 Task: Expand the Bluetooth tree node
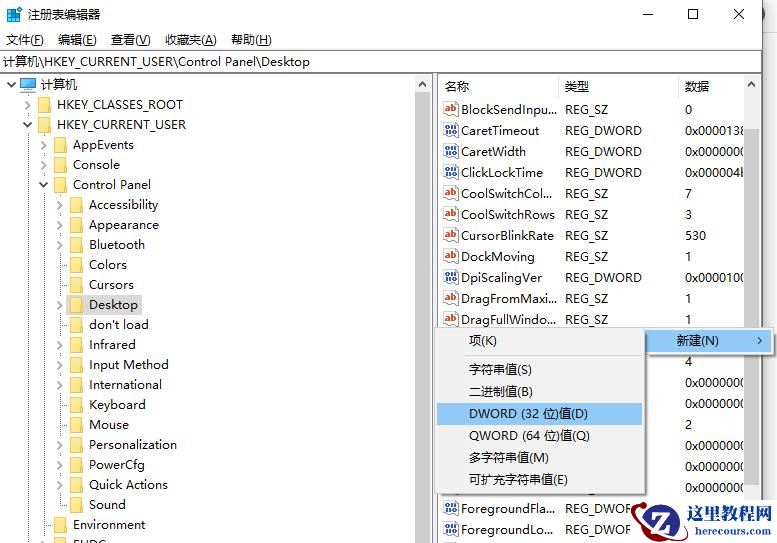tap(59, 245)
